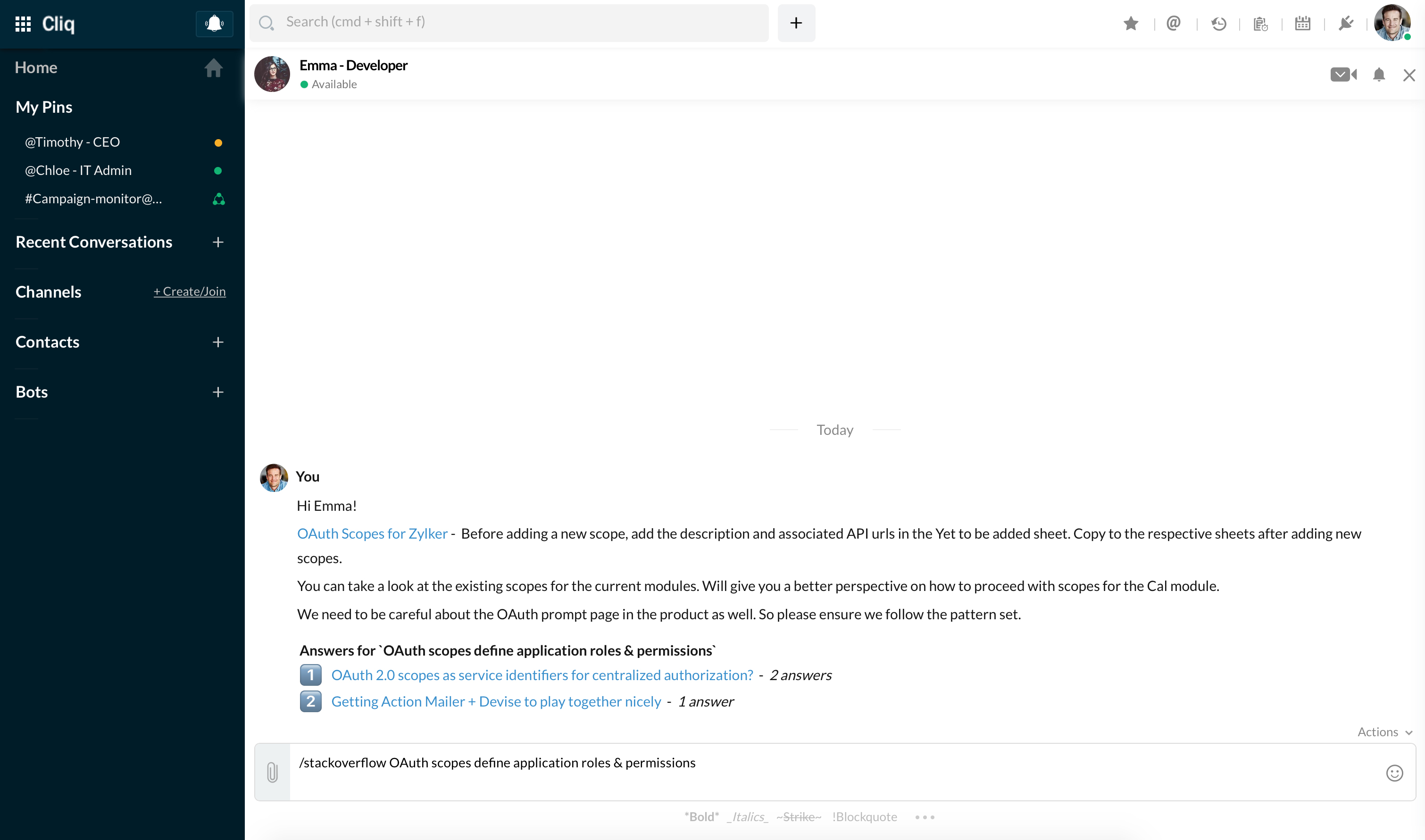Viewport: 1425px width, 840px height.
Task: Click the ~Strike~ formatting hint
Action: (799, 817)
